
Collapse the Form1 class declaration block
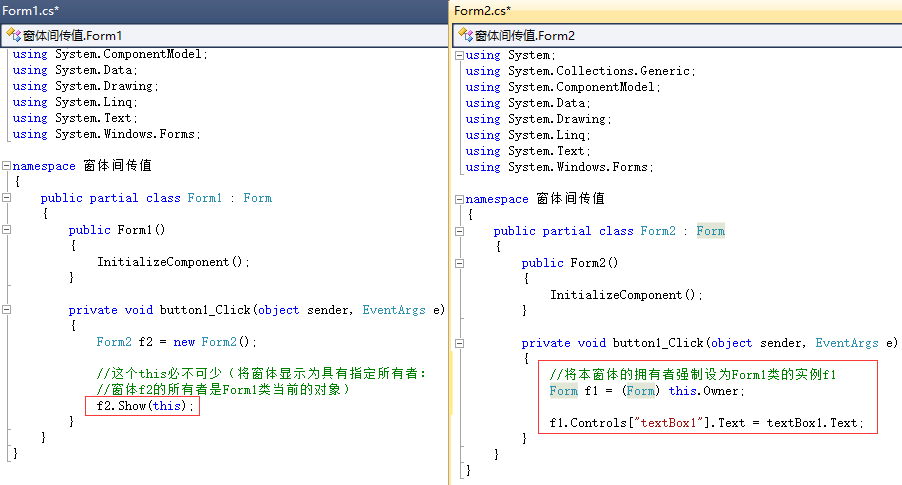click(6, 197)
